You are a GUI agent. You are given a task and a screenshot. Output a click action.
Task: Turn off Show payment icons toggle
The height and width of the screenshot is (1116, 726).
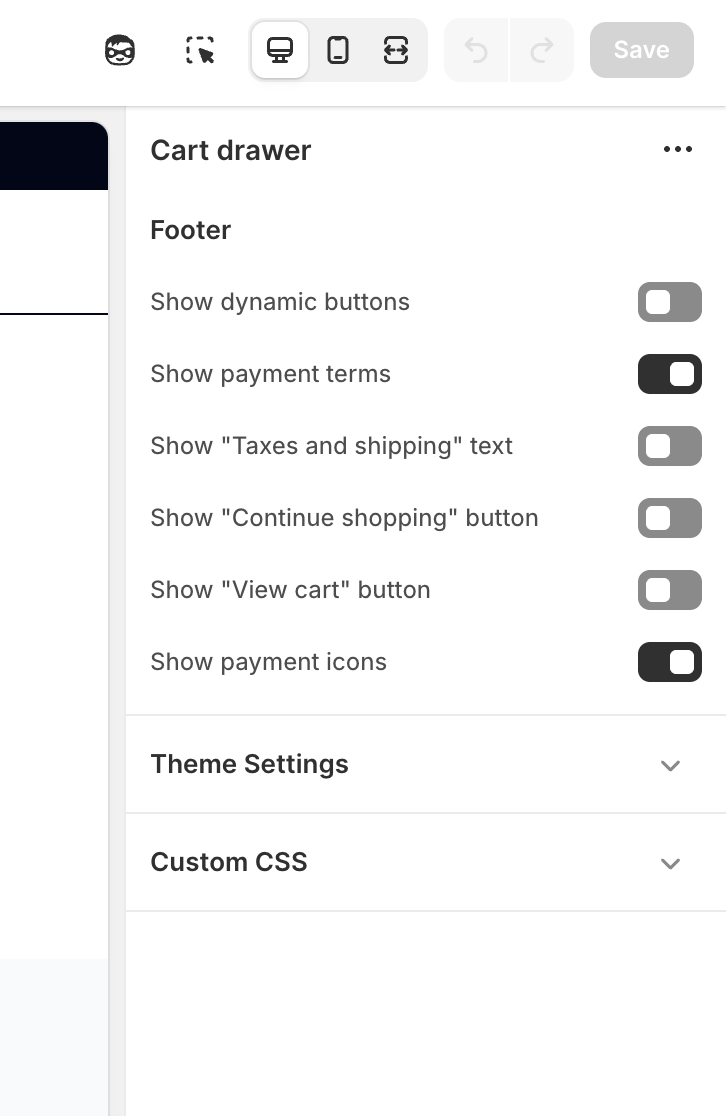(x=669, y=662)
